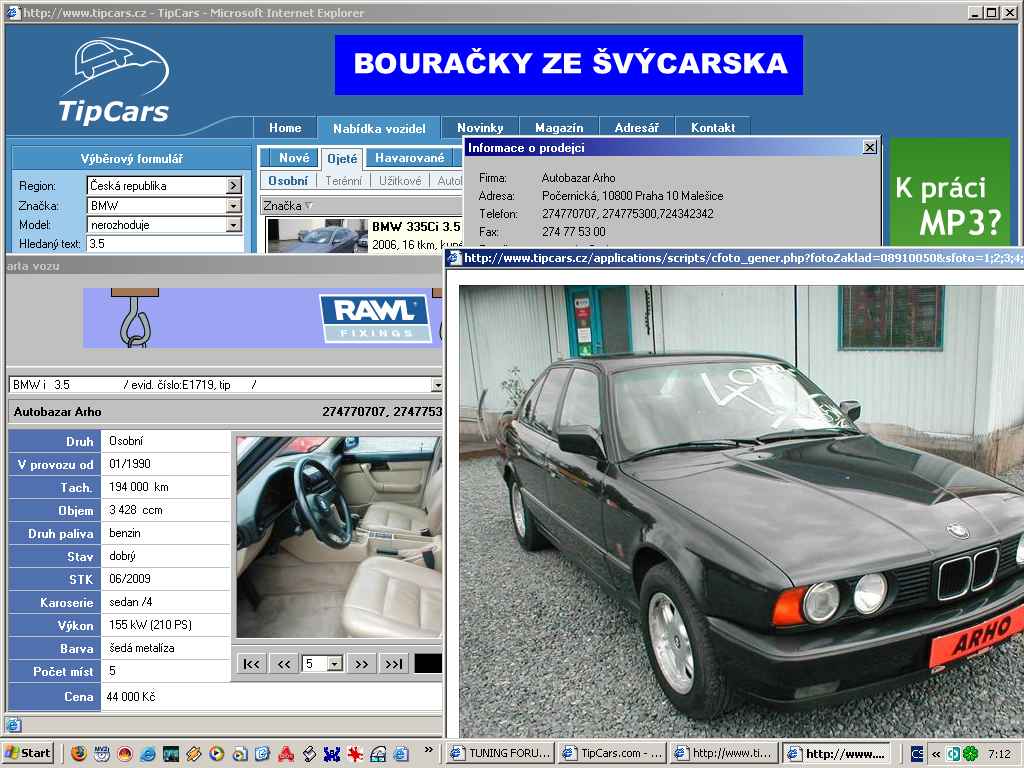This screenshot has width=1024, height=768.
Task: Click the system clock showing 7:12
Action: 999,754
